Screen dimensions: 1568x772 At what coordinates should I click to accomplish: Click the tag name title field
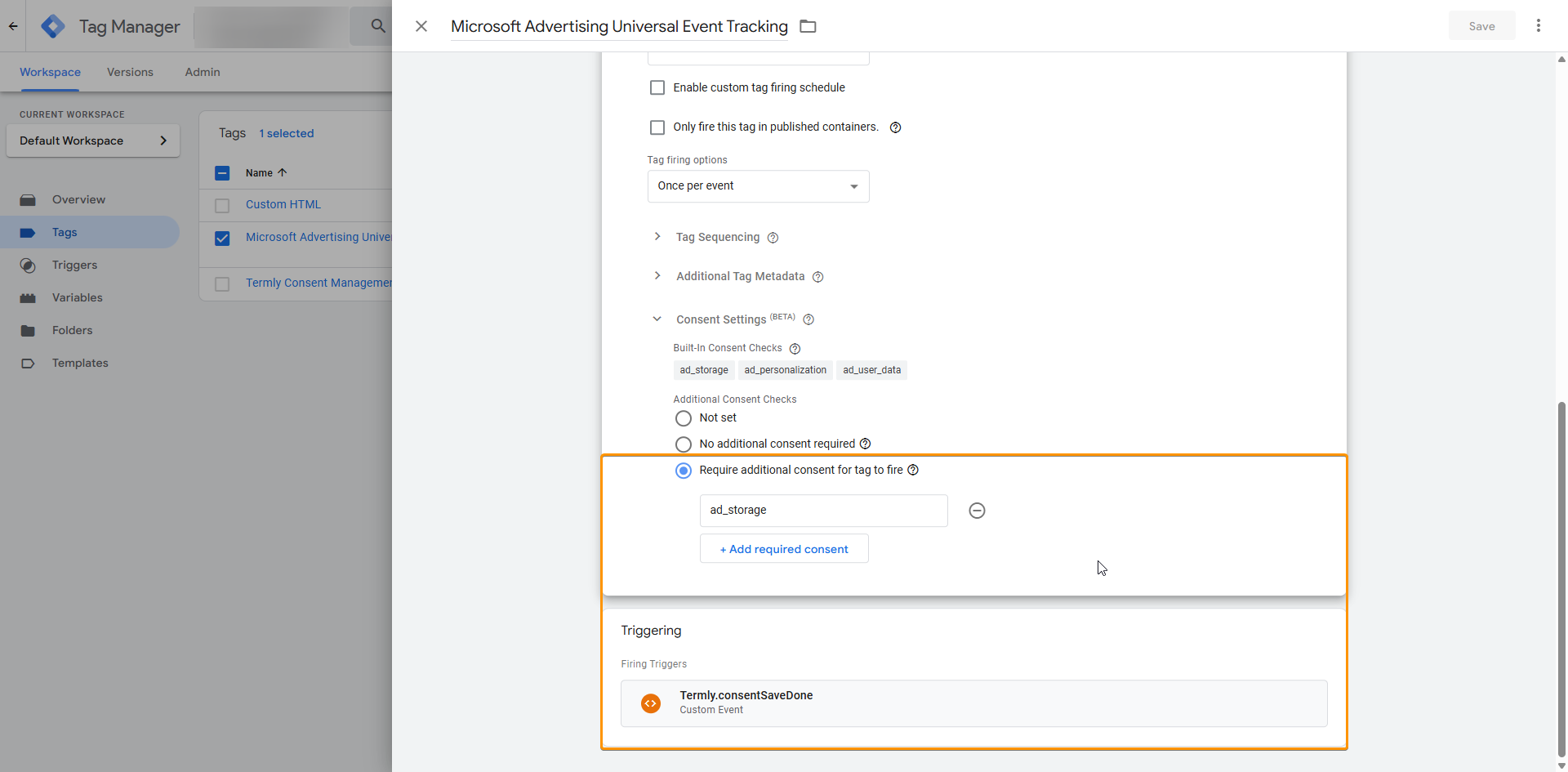pos(619,26)
